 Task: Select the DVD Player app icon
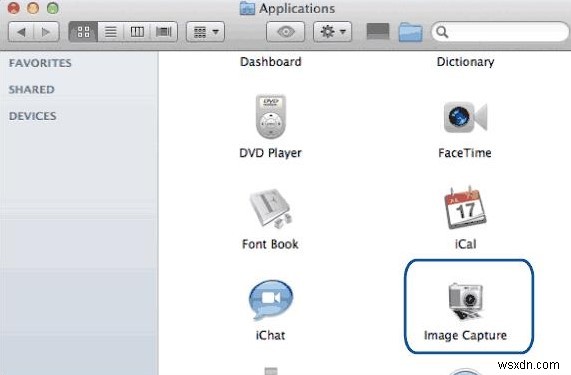point(271,117)
